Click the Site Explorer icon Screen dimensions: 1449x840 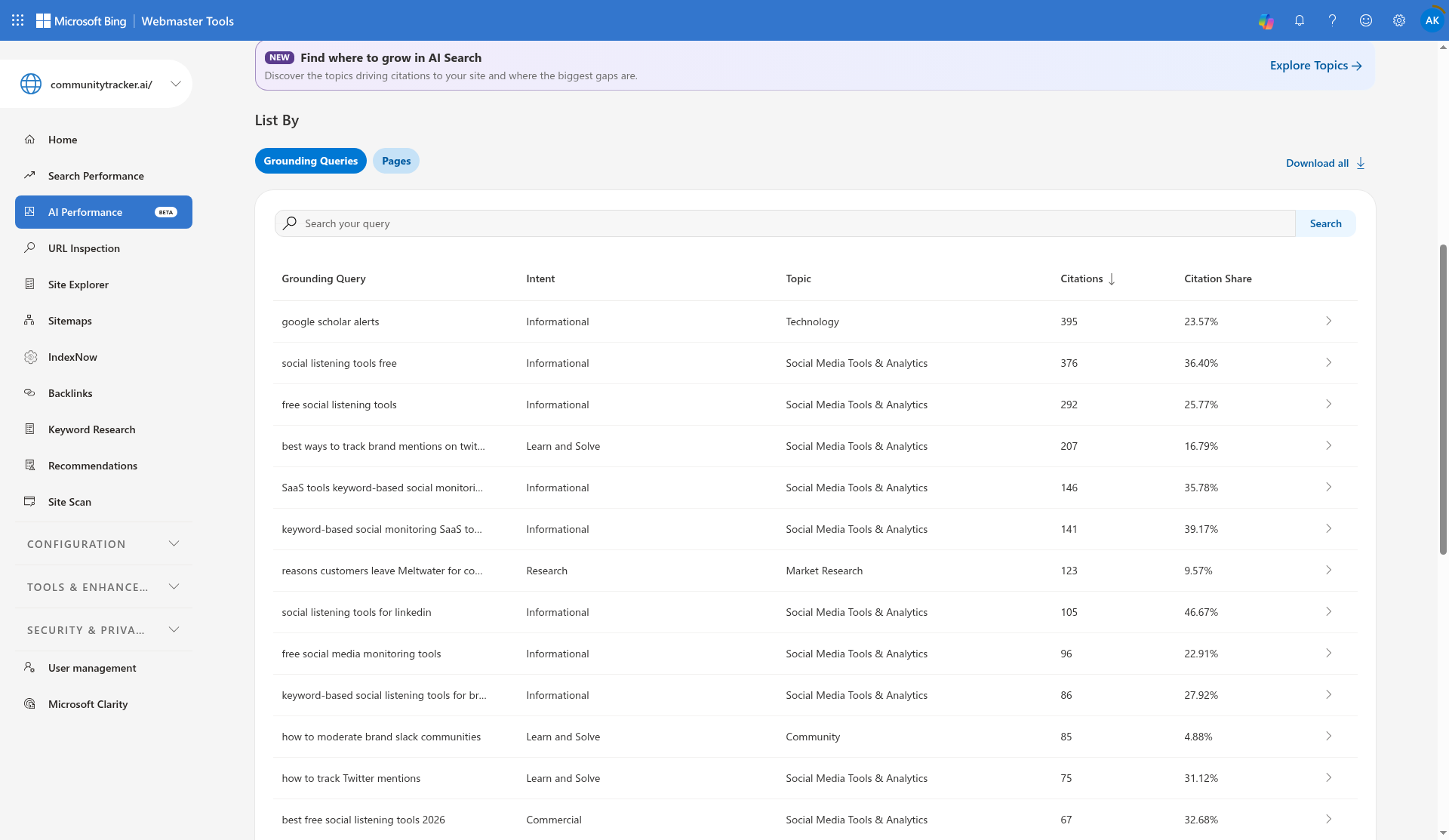(29, 284)
